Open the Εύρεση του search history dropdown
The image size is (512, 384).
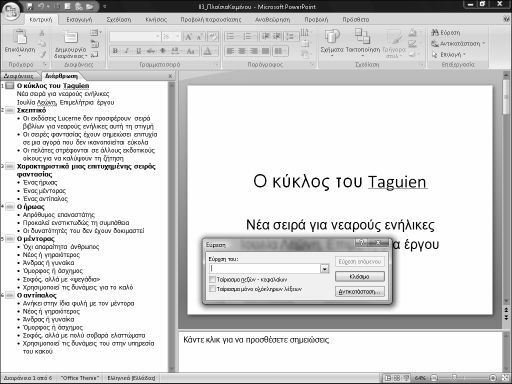pyautogui.click(x=325, y=268)
